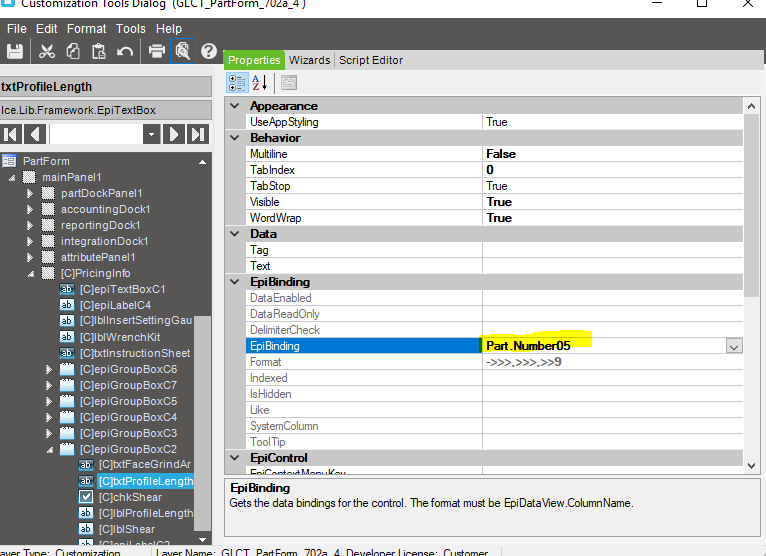
Task: Collapse the Appearance property category
Action: 235,106
